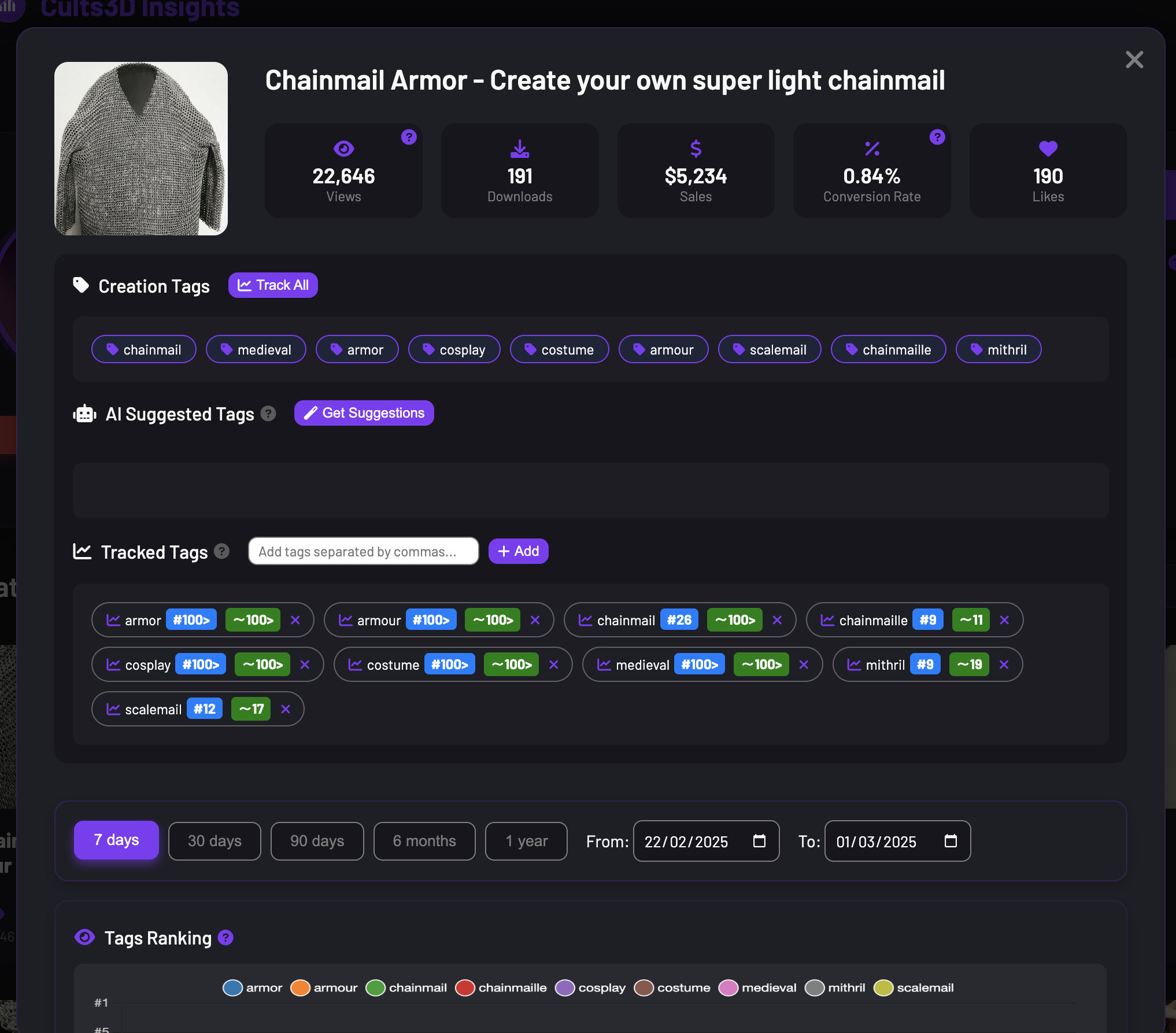Click the scalemail creation tag
1176x1033 pixels.
[770, 349]
